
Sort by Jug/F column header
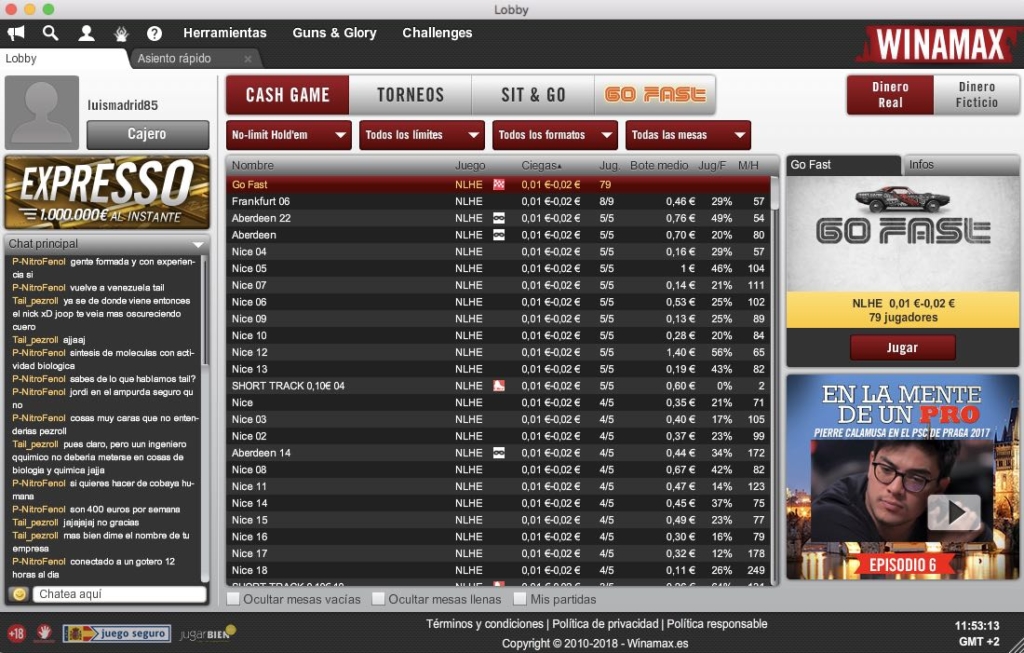(x=712, y=165)
